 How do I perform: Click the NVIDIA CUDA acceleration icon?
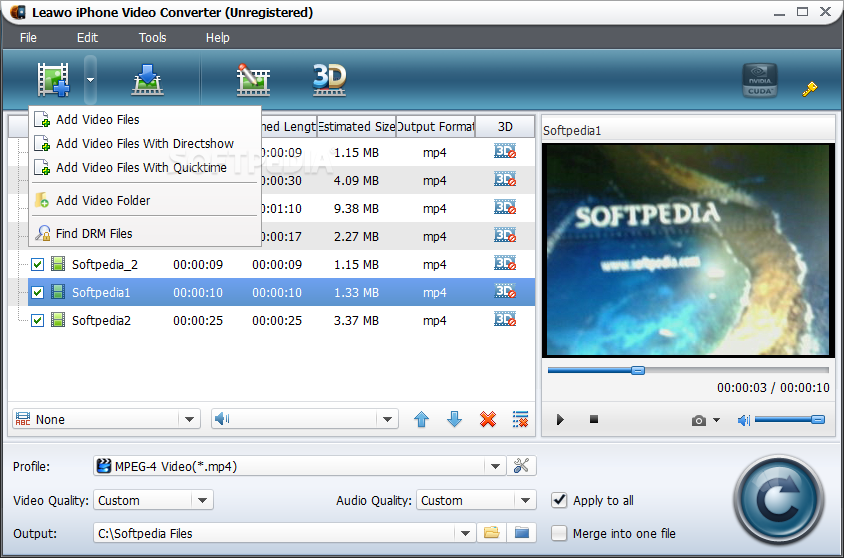tap(759, 80)
